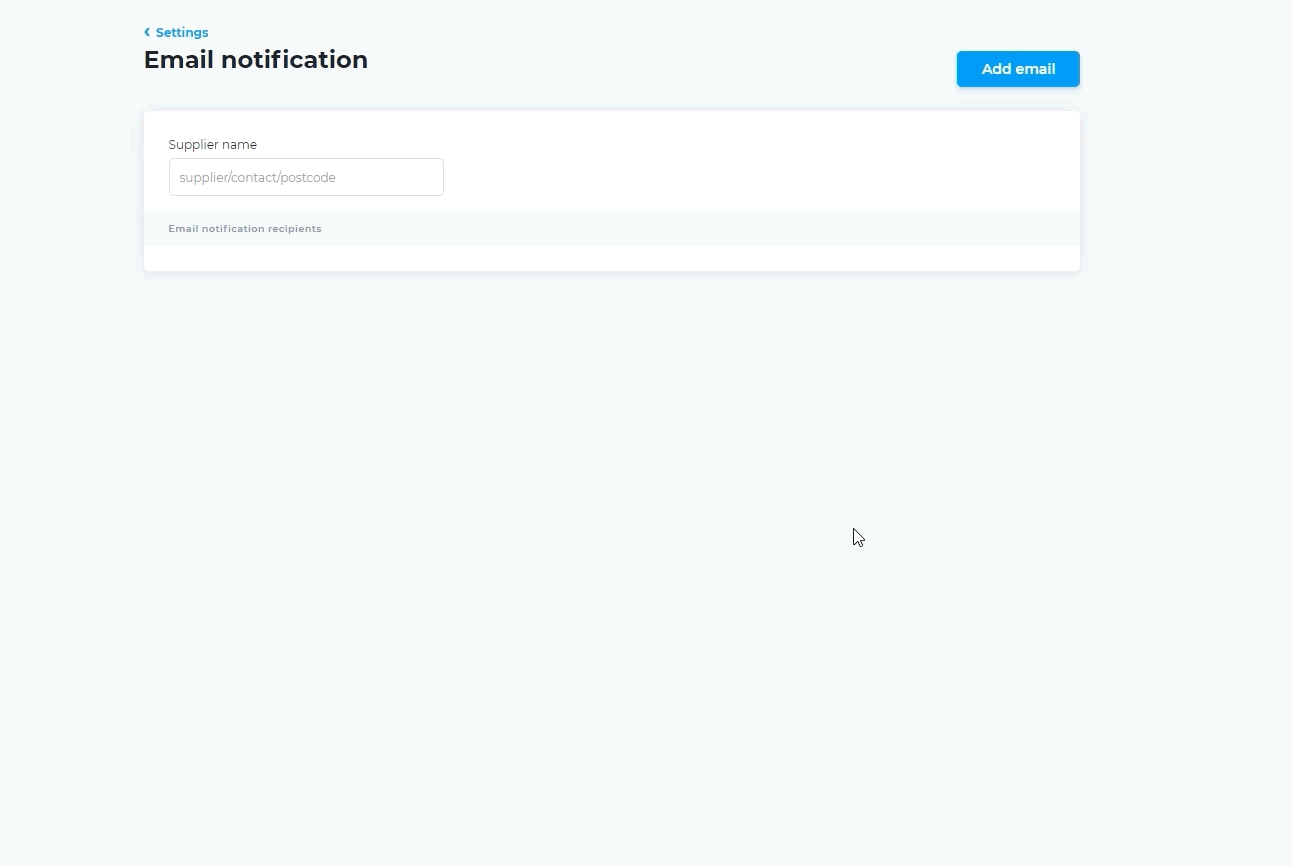
Task: Select the supplier search placeholder text
Action: [256, 177]
